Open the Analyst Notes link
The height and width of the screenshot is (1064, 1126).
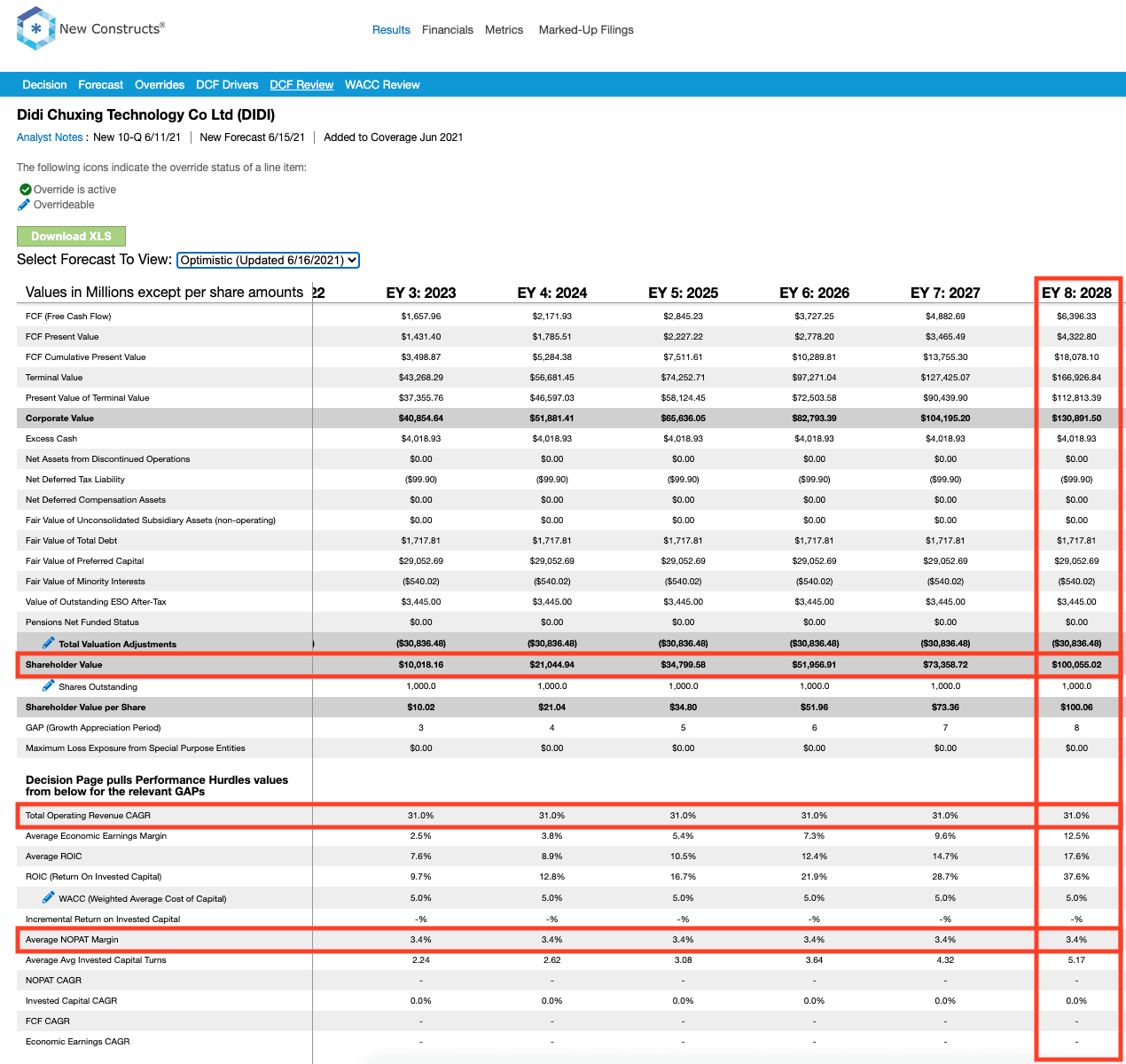point(50,137)
